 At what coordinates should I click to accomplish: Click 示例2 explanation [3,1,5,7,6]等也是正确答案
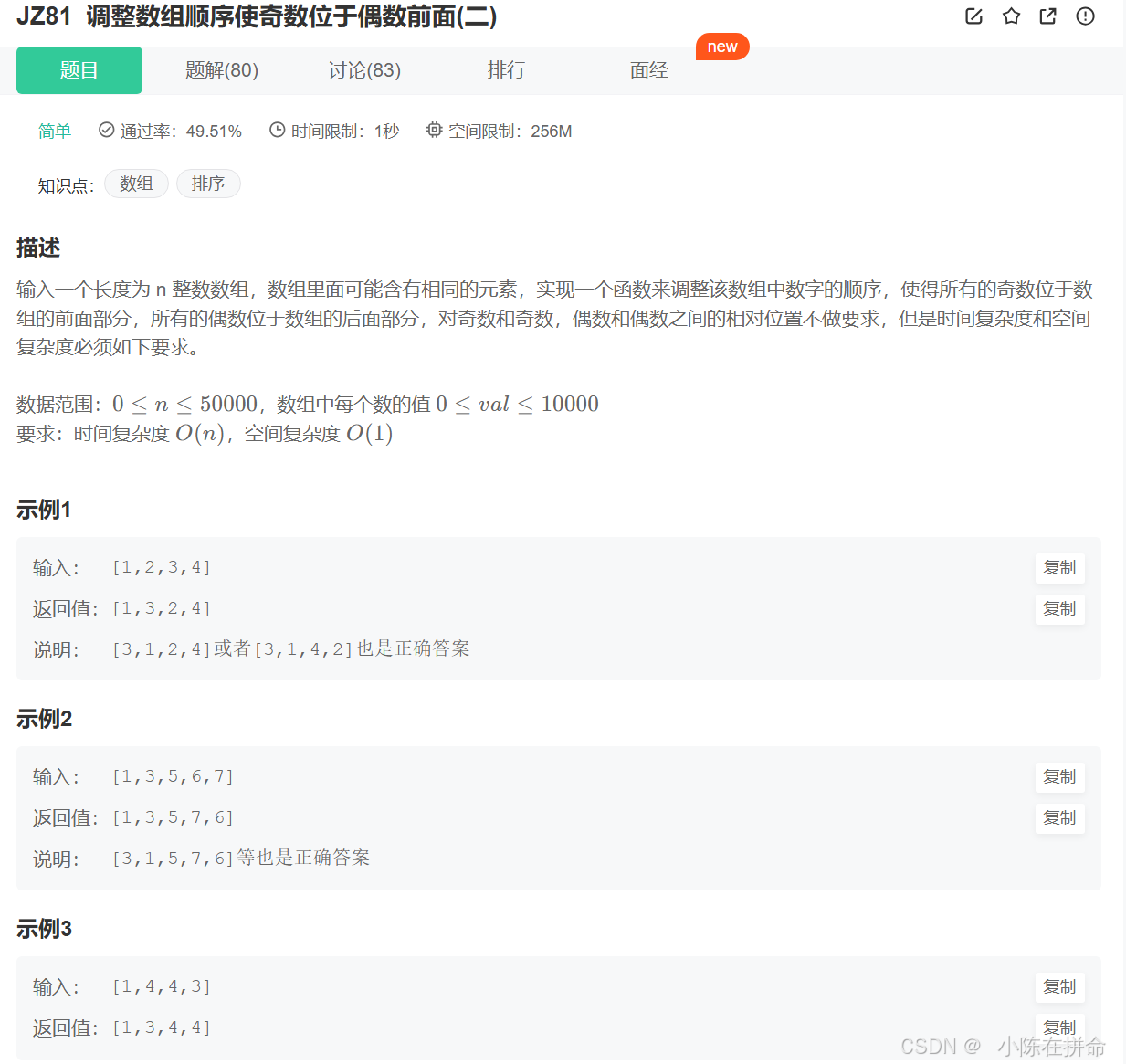click(x=241, y=858)
